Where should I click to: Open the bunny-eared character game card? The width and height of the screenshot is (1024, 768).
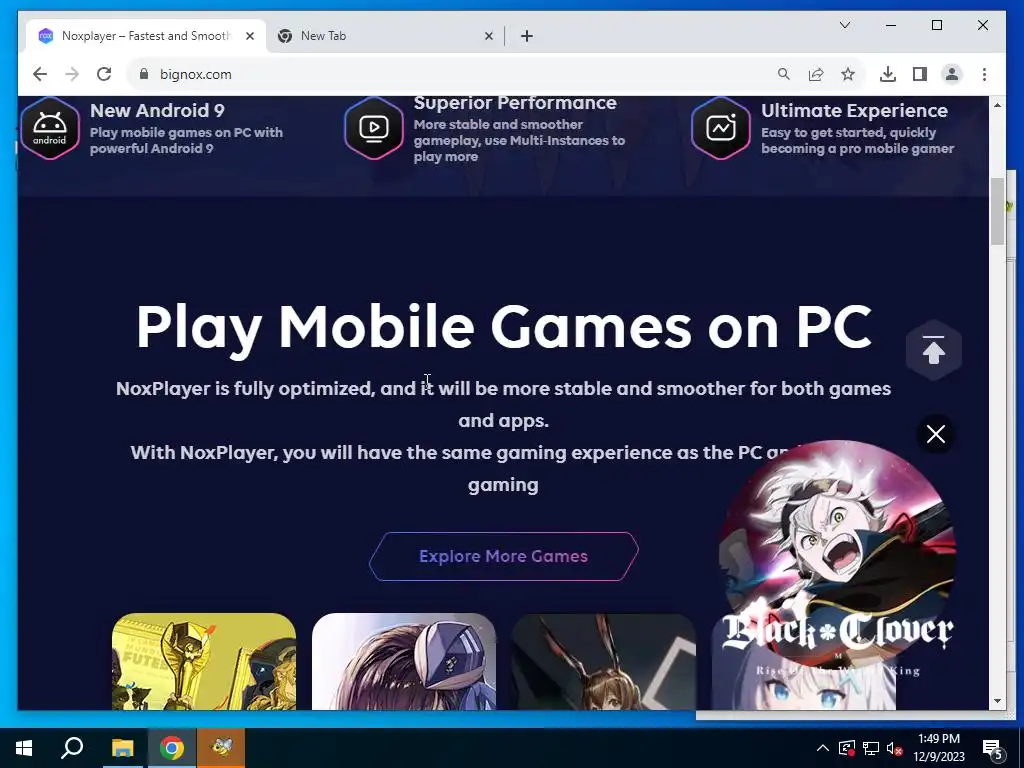point(604,661)
